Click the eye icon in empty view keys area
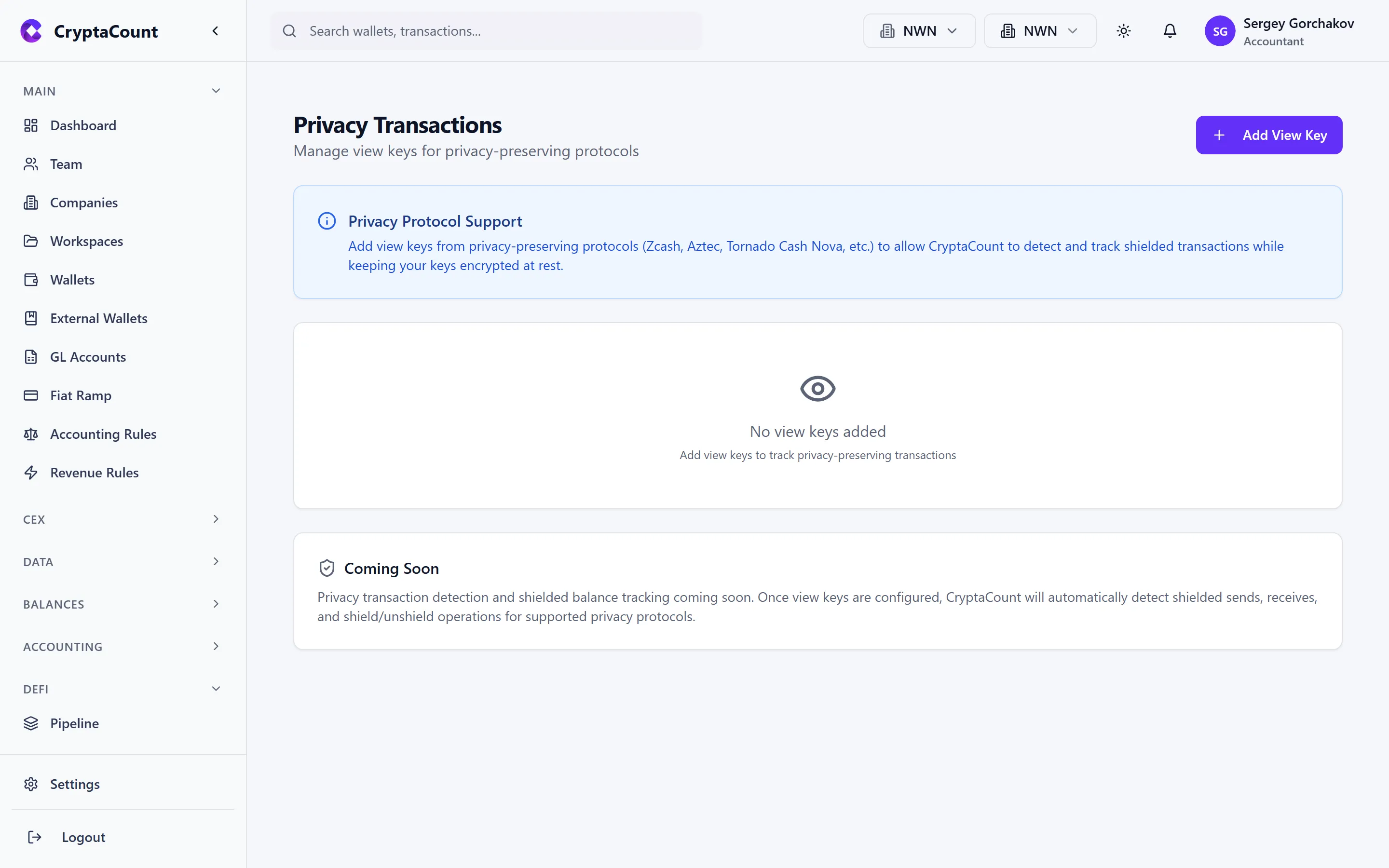Screen dimensions: 1389x868 click(x=817, y=388)
